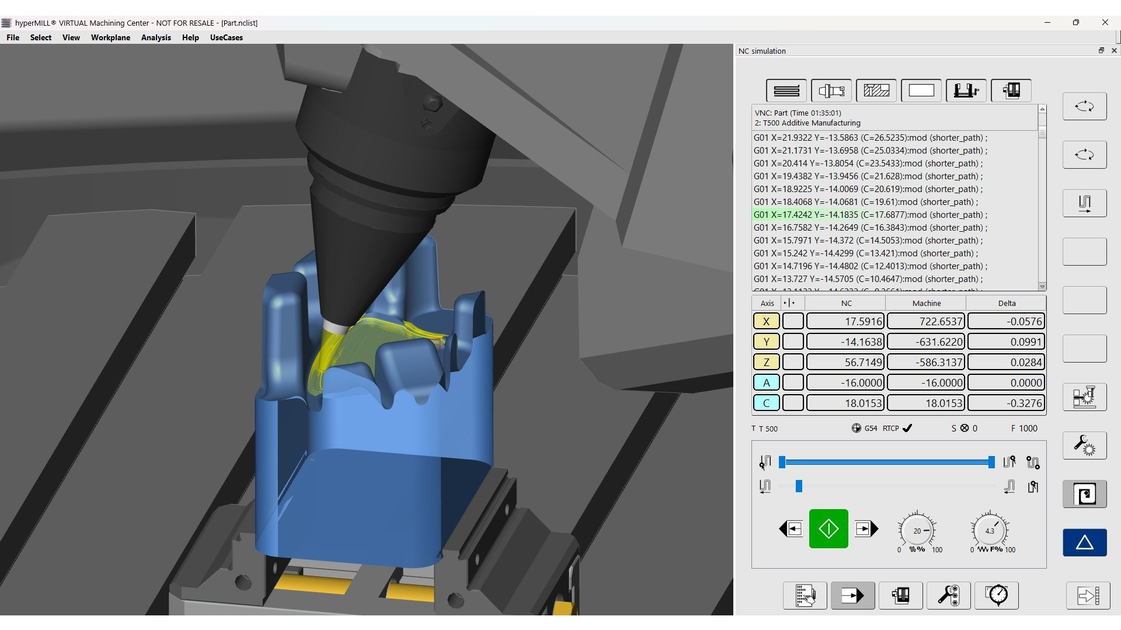Select the hatched material display icon
The width and height of the screenshot is (1121, 630).
coord(876,91)
